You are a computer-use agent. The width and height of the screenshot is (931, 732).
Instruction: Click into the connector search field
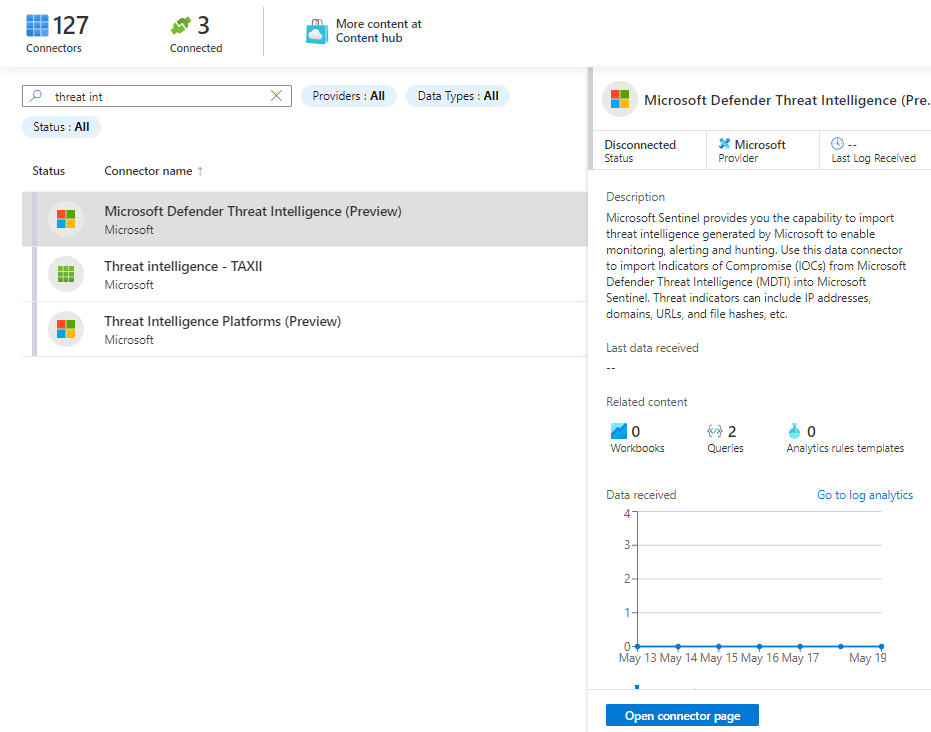160,96
